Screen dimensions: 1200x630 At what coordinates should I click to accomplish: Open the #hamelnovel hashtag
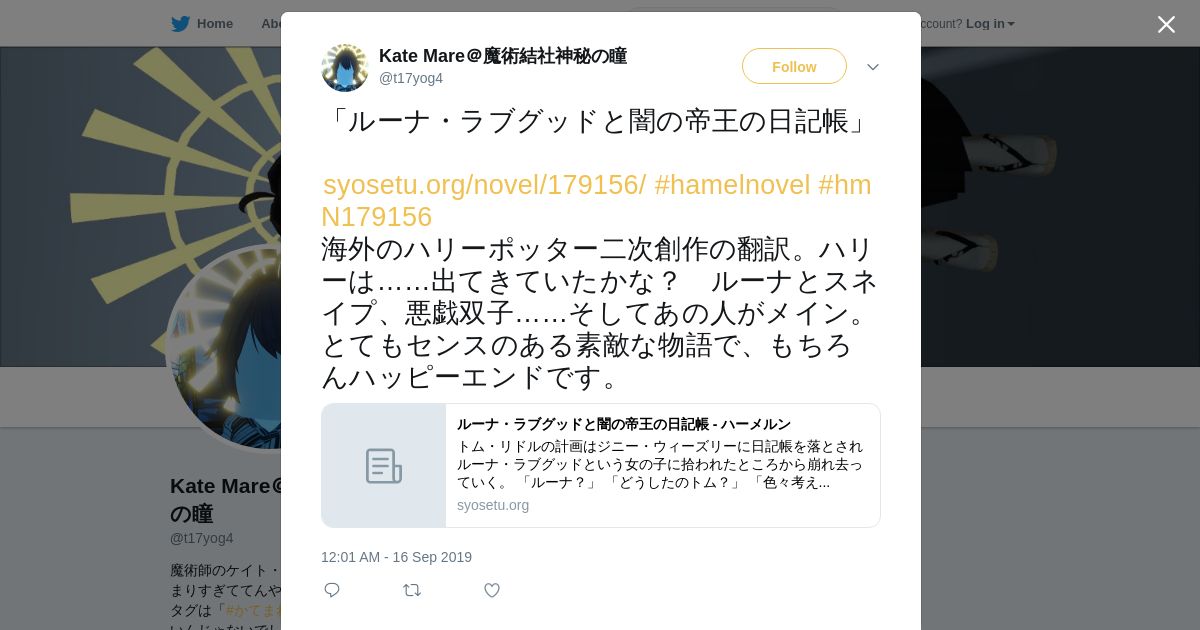coord(732,185)
